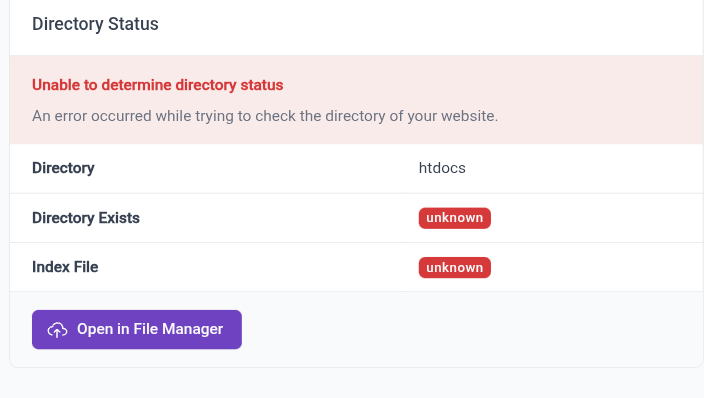Viewport: 704px width, 398px height.
Task: Click the Directory Status heading
Action: pyautogui.click(x=95, y=24)
